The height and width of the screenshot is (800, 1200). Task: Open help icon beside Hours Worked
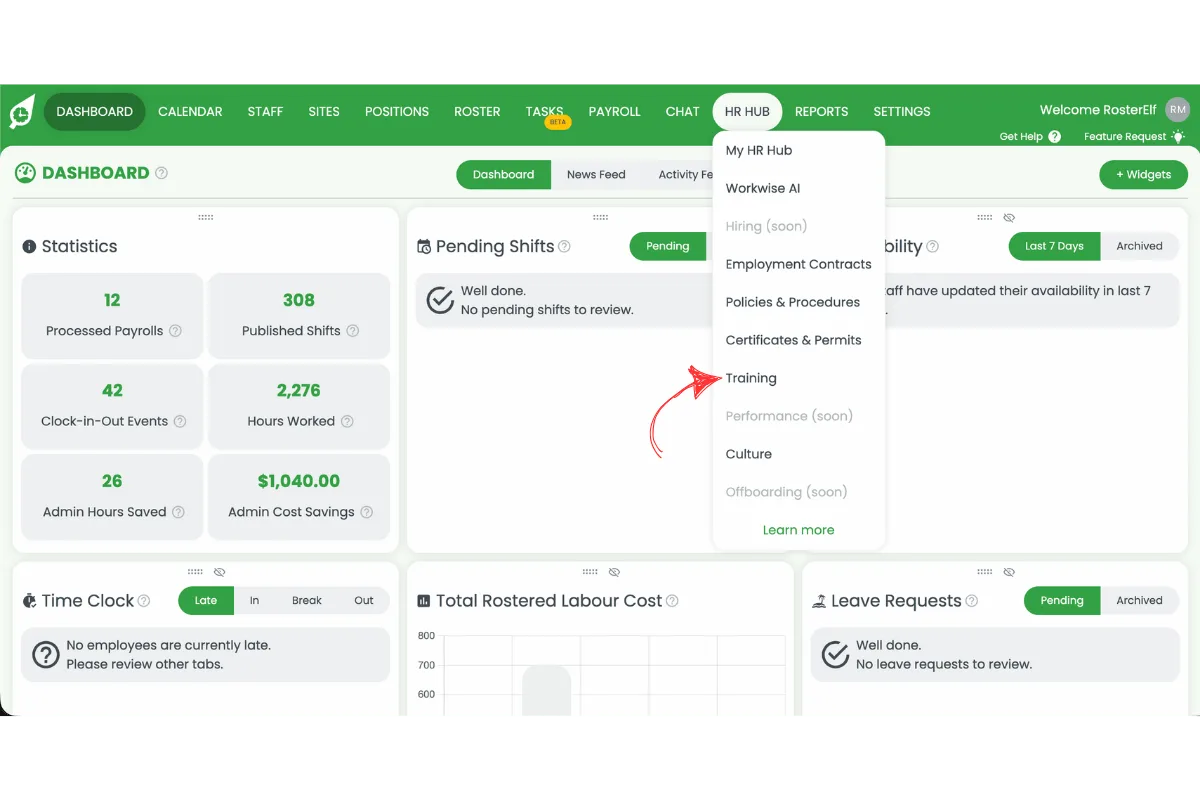(347, 421)
